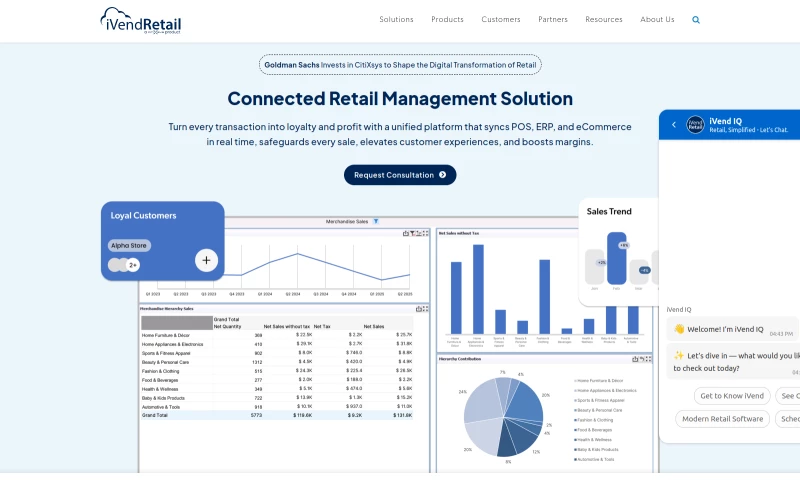Maximize the line chart panel
The image size is (800, 480).
[x=426, y=233]
